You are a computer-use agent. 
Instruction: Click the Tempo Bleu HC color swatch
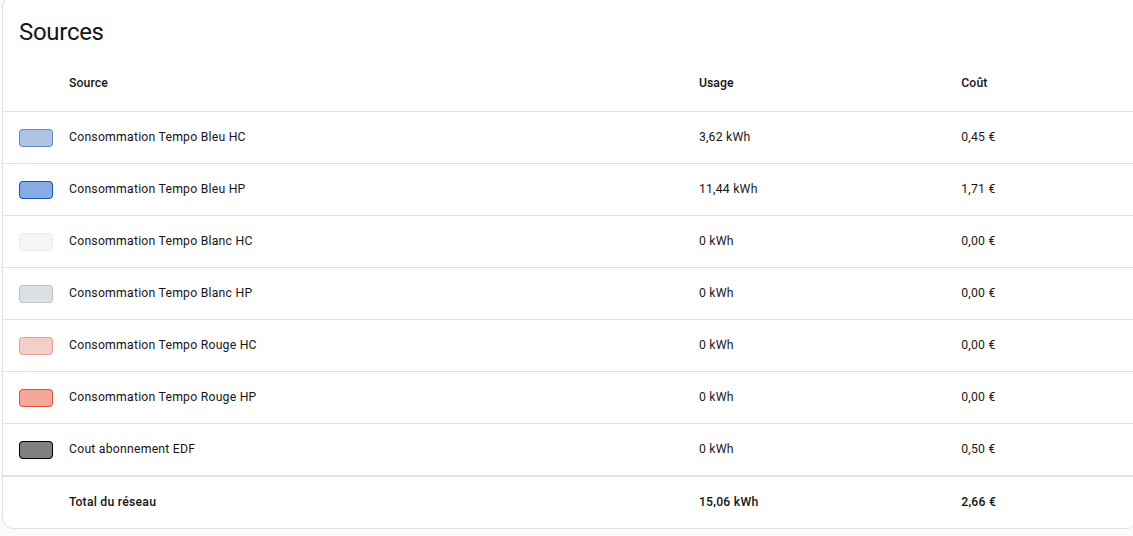pos(36,138)
